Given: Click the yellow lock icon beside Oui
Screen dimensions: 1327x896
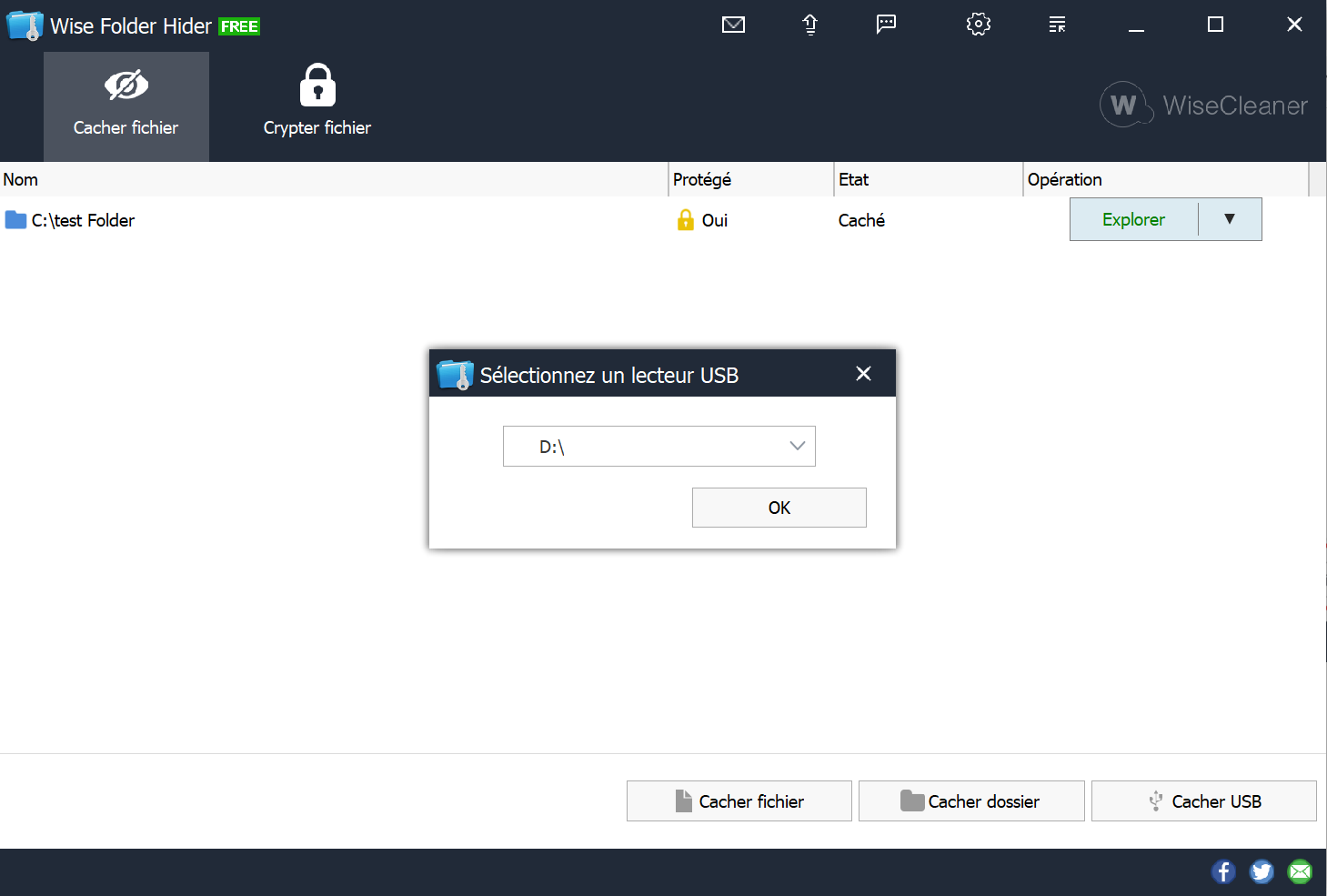Looking at the screenshot, I should pyautogui.click(x=686, y=220).
